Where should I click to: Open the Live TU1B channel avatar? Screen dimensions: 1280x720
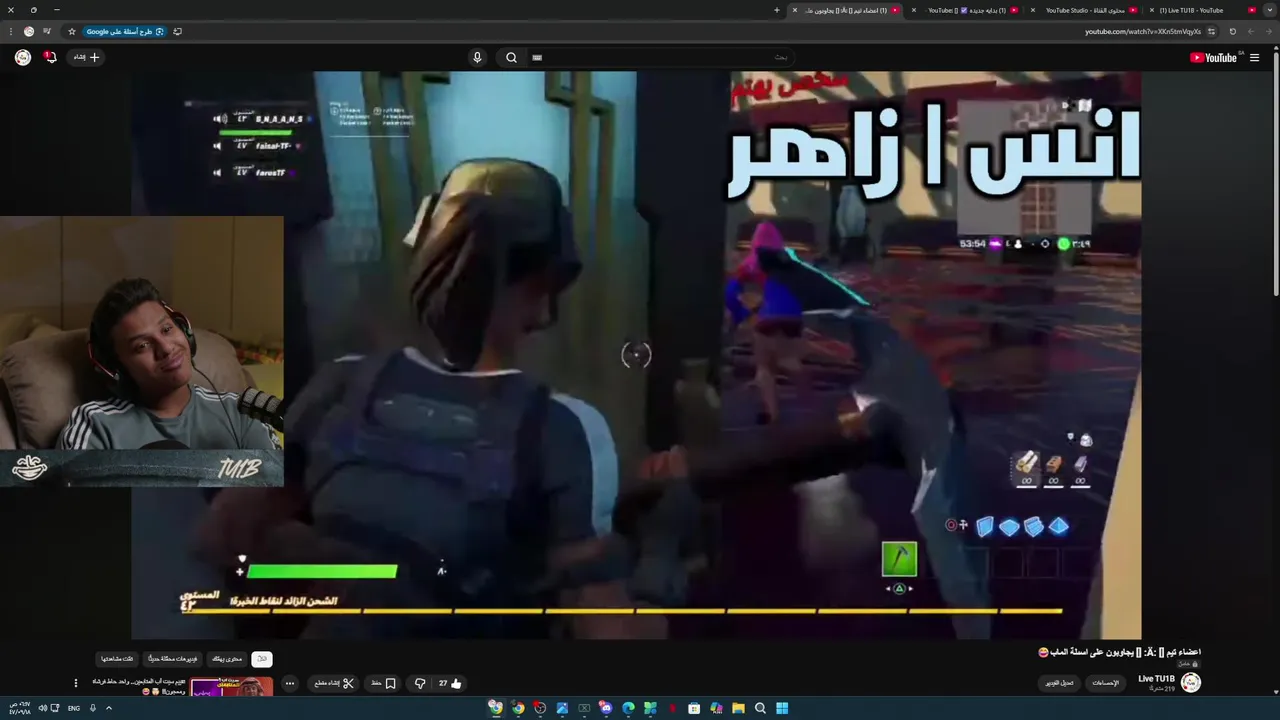click(1190, 682)
